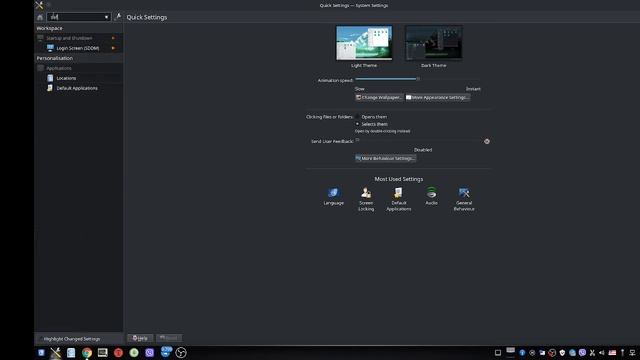Open Screen Locking from Most Used Settings

pyautogui.click(x=366, y=199)
